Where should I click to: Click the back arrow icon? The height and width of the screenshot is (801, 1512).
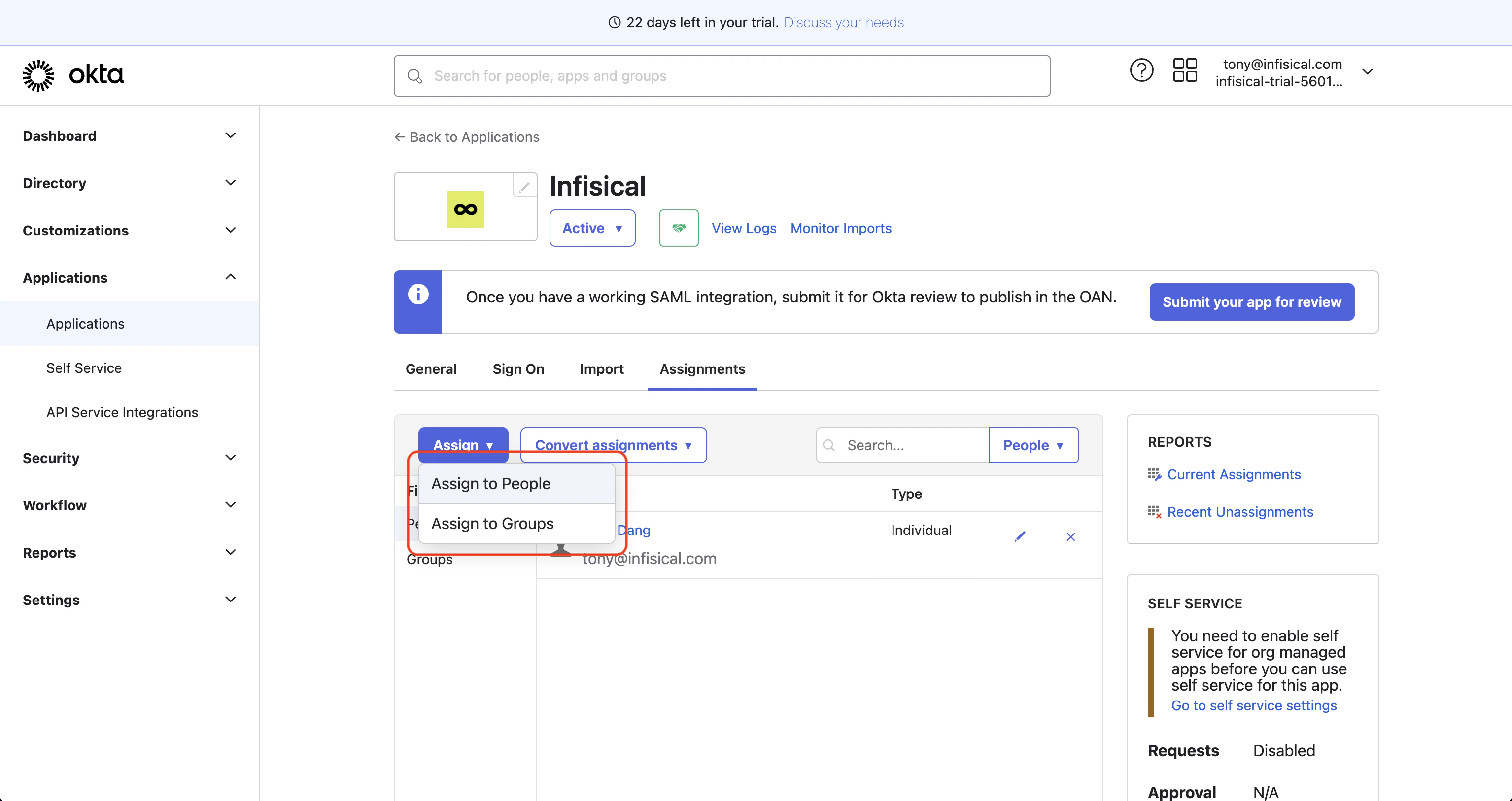[x=399, y=137]
